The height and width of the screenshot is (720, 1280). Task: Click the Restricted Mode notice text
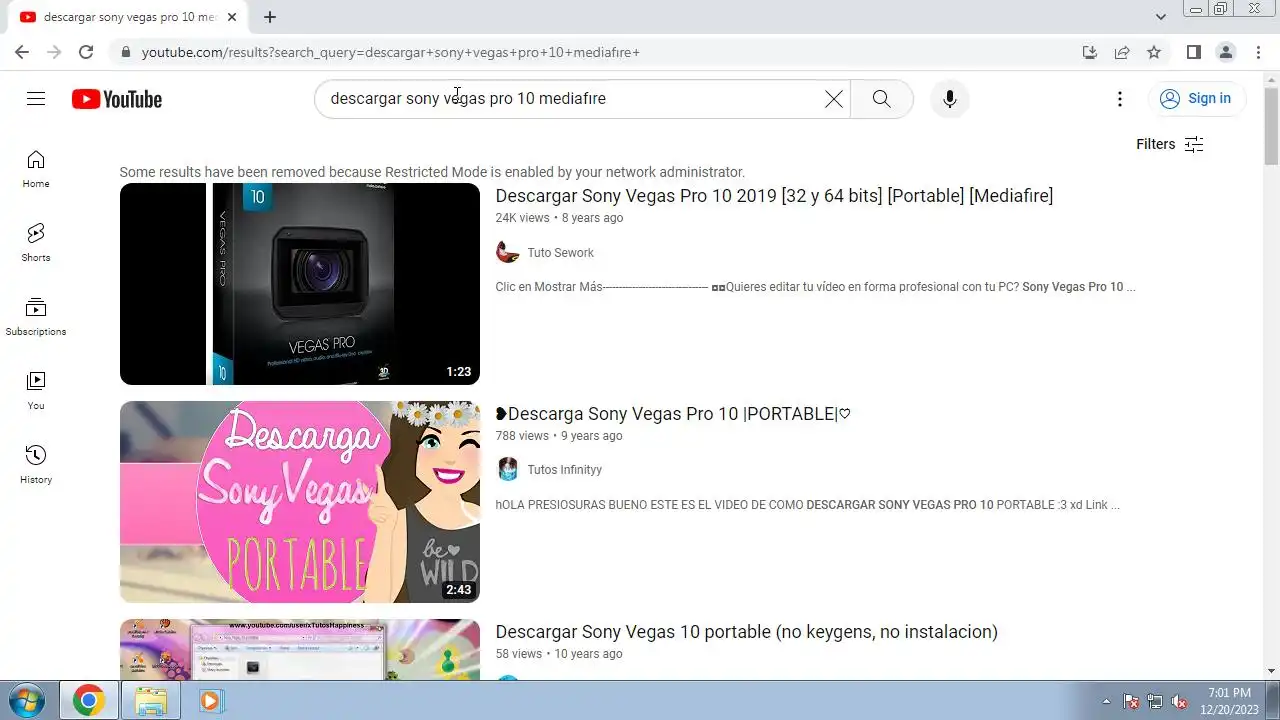(432, 172)
